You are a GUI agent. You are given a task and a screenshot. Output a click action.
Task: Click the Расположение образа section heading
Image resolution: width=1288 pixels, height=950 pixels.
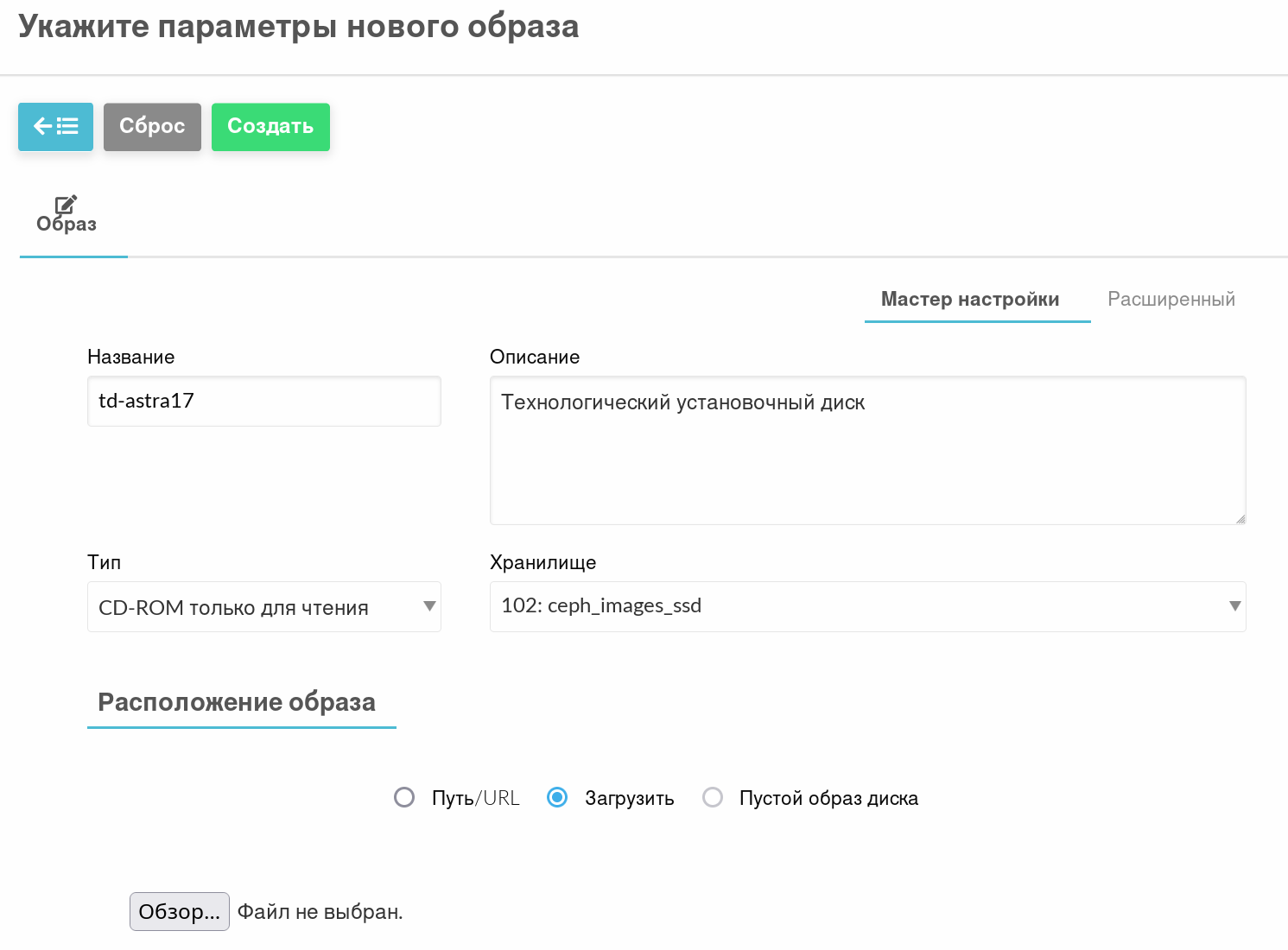click(x=237, y=702)
